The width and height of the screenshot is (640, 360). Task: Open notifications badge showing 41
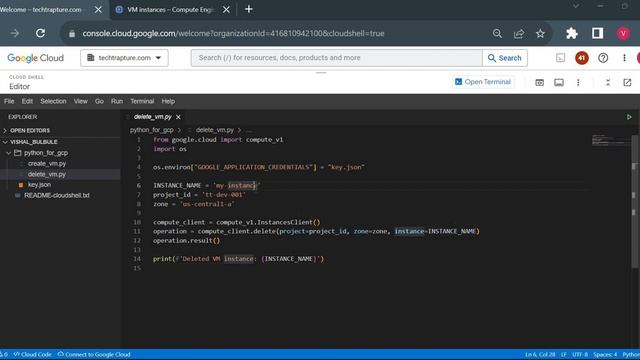582,58
